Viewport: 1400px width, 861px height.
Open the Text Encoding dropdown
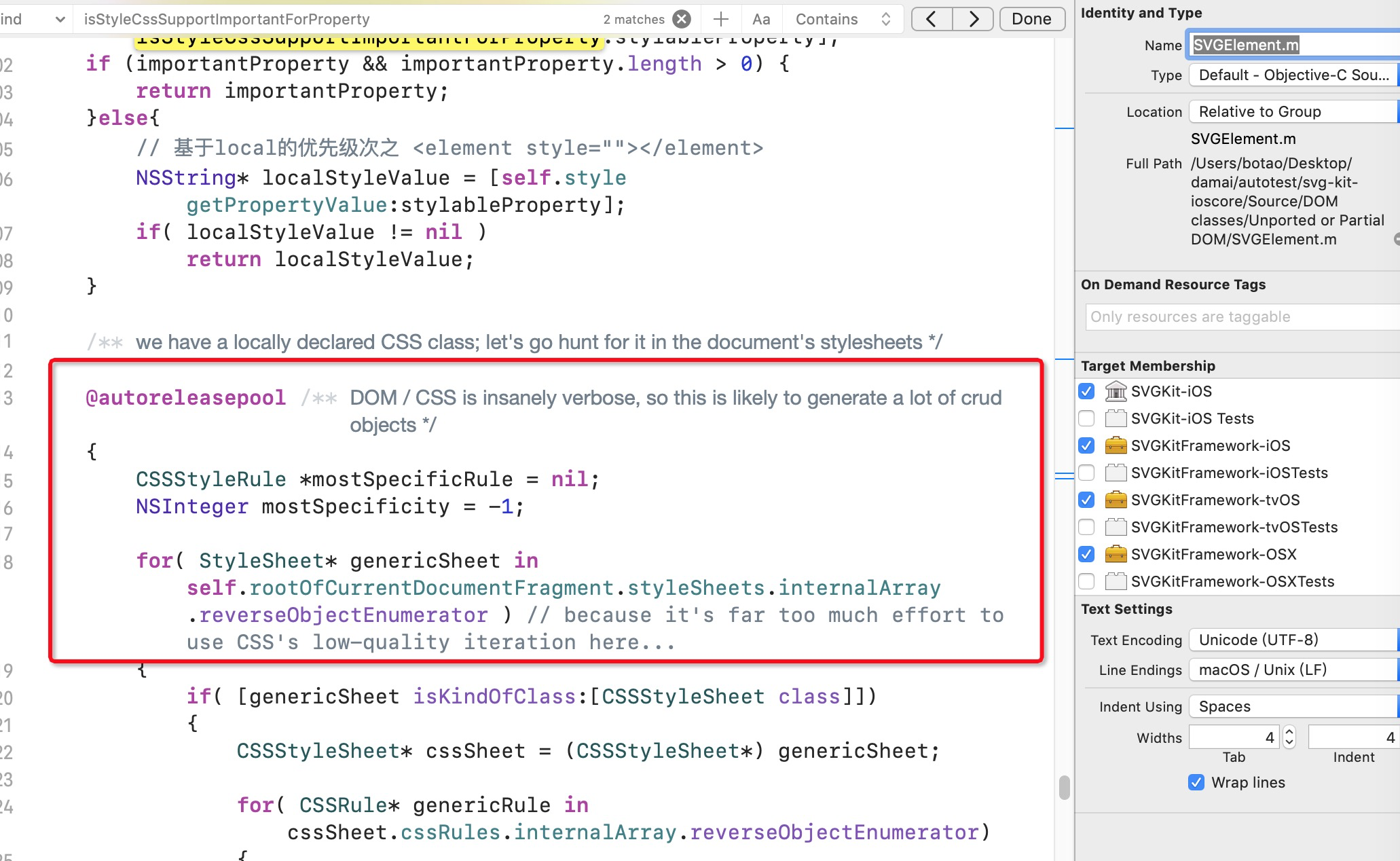coord(1294,640)
